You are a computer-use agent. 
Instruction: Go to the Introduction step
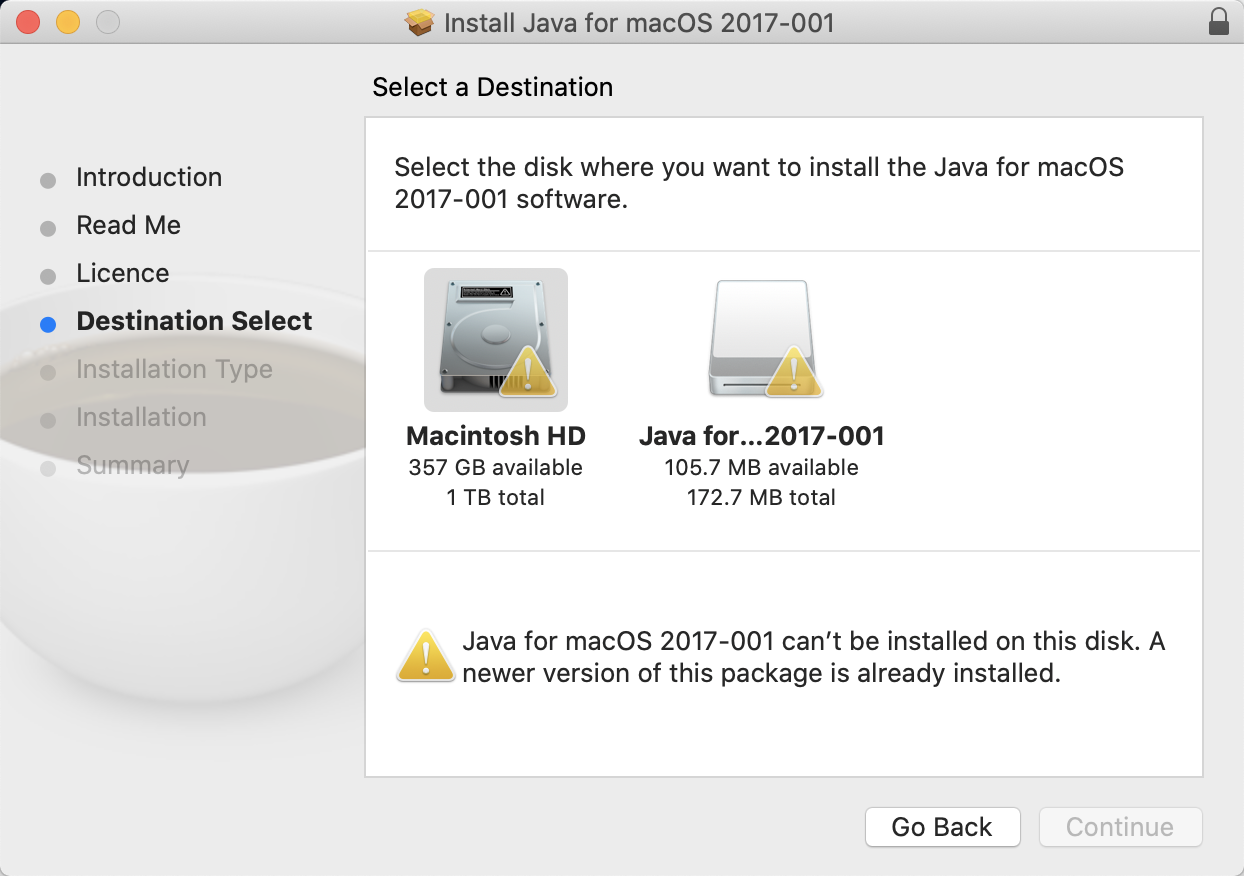149,178
